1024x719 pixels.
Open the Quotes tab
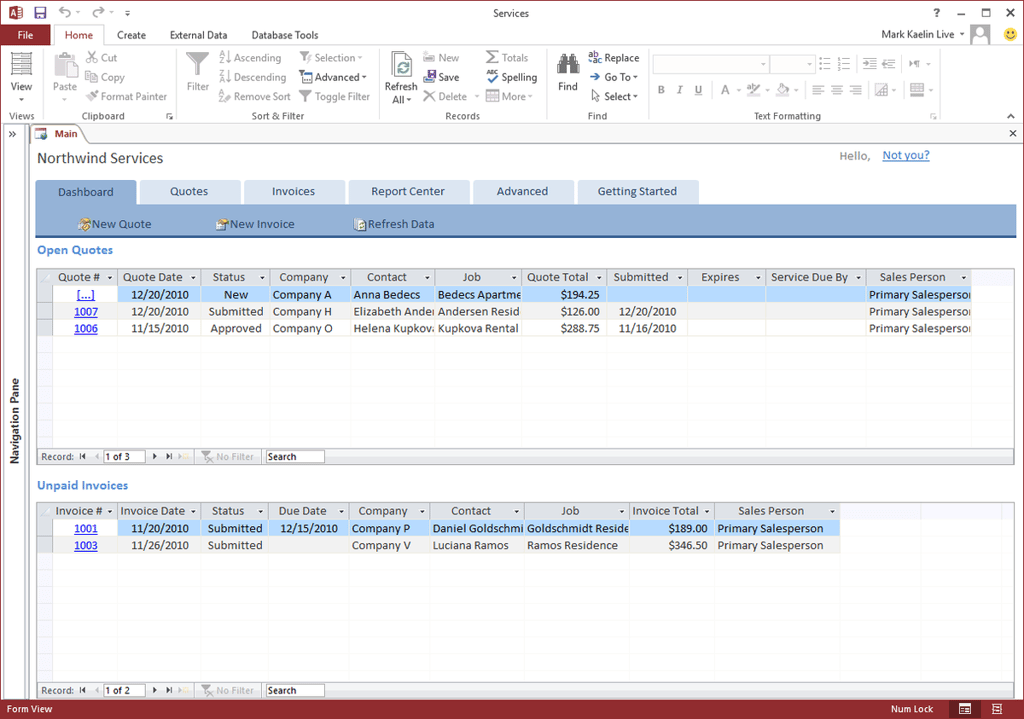[x=189, y=191]
